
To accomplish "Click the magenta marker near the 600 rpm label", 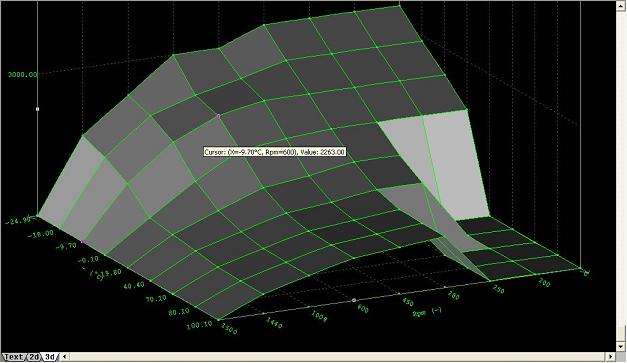I will 354,300.
